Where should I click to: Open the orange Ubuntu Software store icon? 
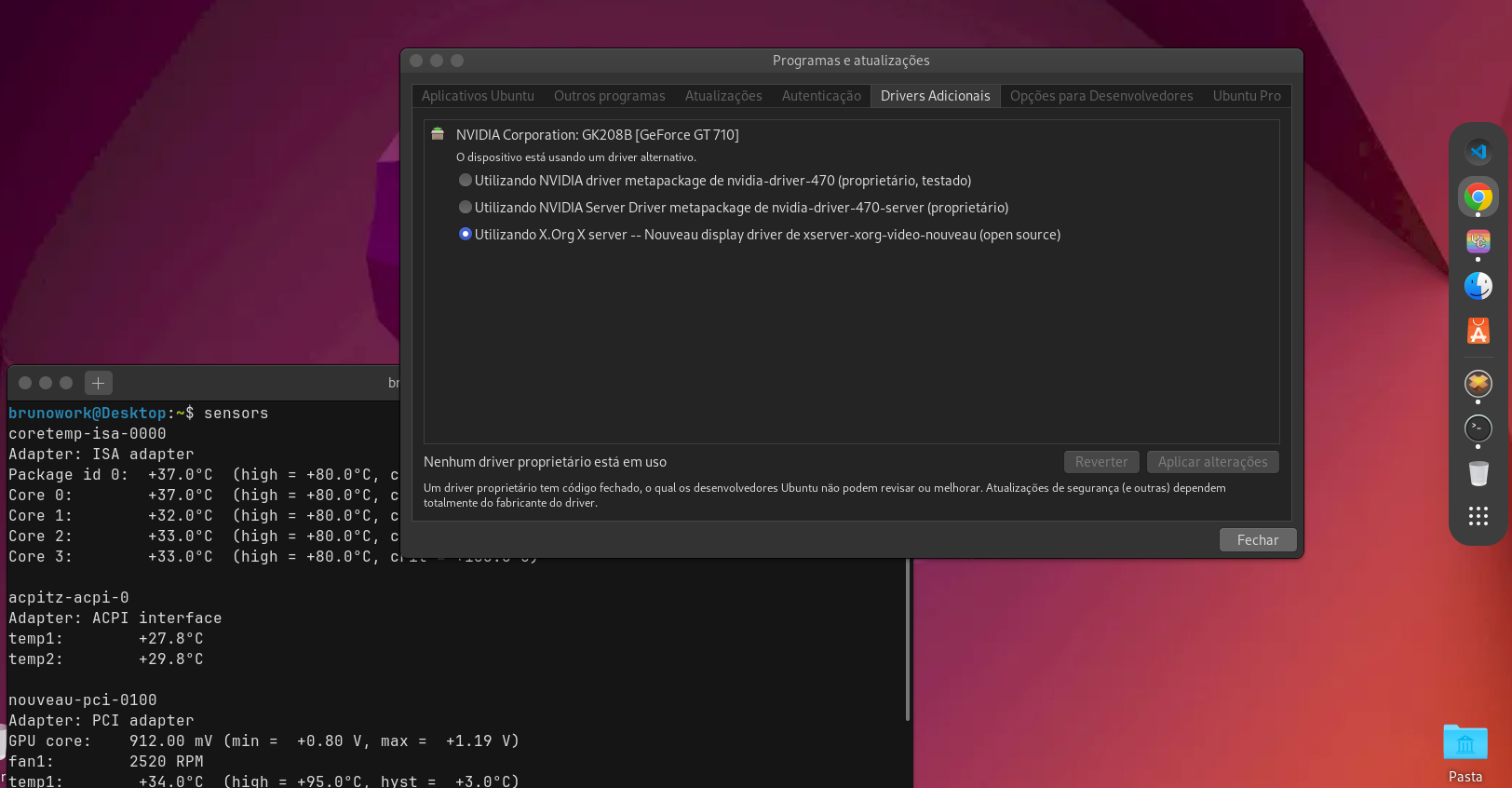[x=1478, y=331]
